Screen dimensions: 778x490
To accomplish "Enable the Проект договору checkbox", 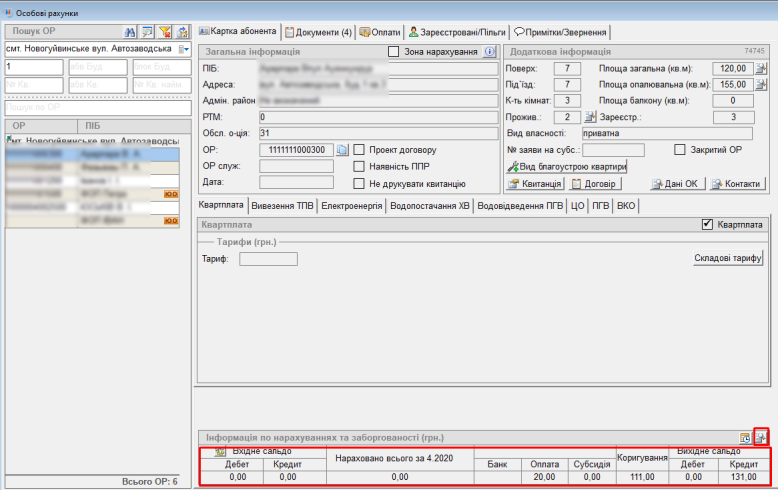I will pyautogui.click(x=359, y=150).
